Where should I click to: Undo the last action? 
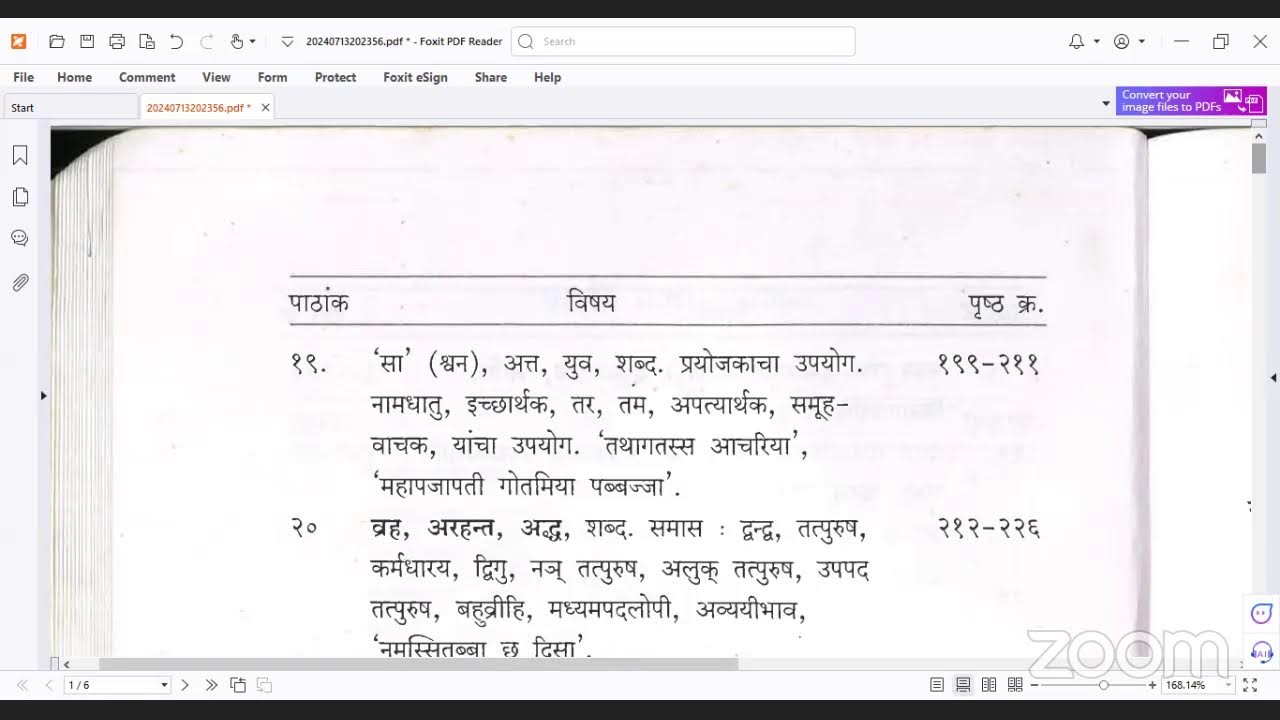(177, 41)
